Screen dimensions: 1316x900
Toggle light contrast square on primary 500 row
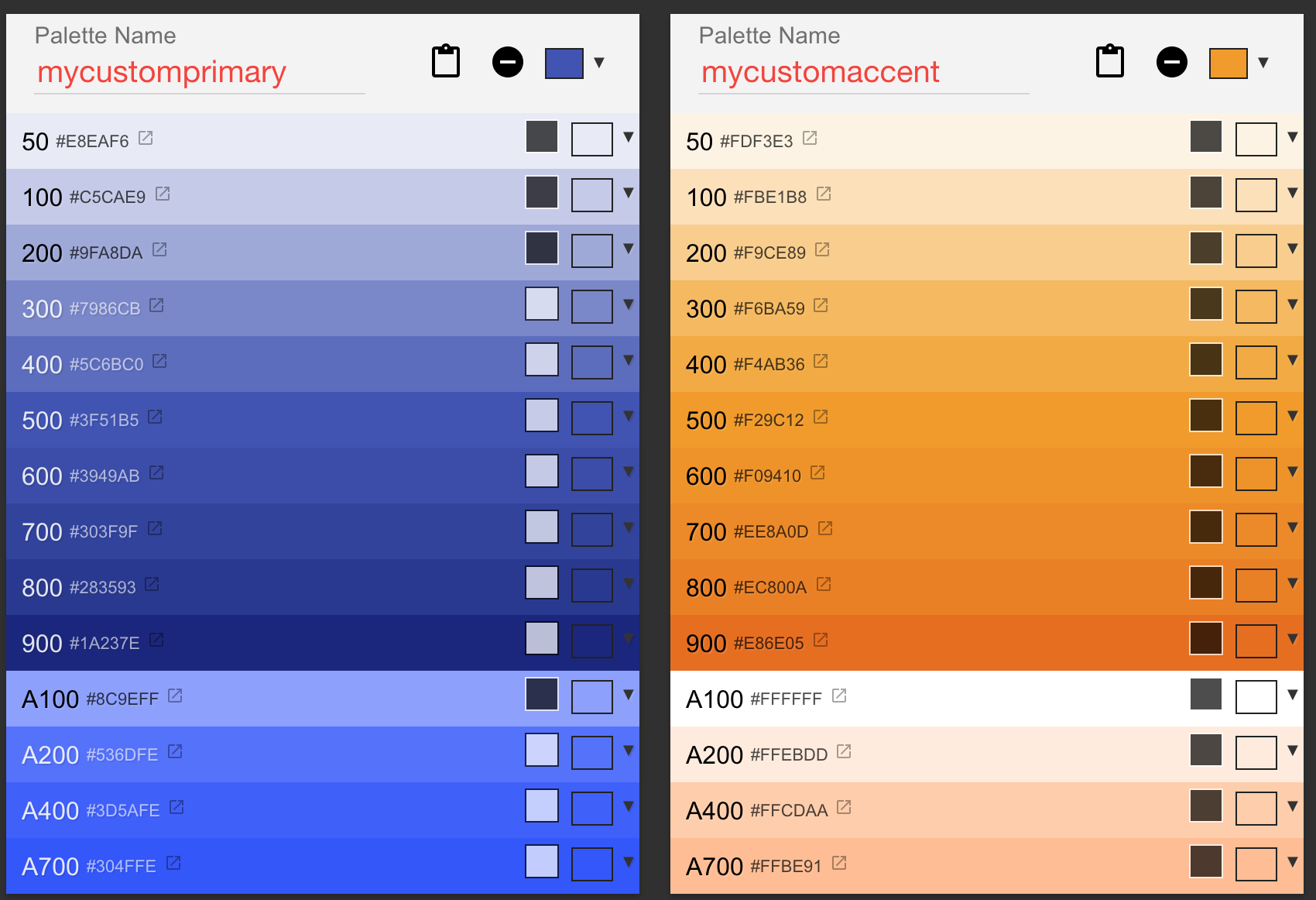(x=542, y=416)
